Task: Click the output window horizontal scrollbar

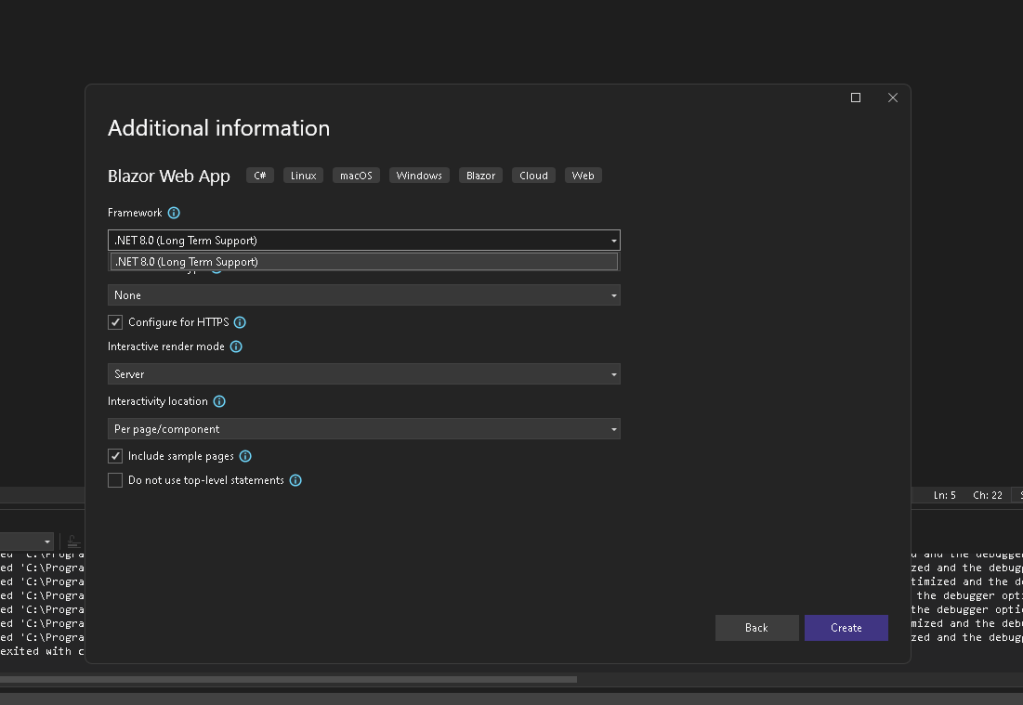Action: [x=288, y=680]
